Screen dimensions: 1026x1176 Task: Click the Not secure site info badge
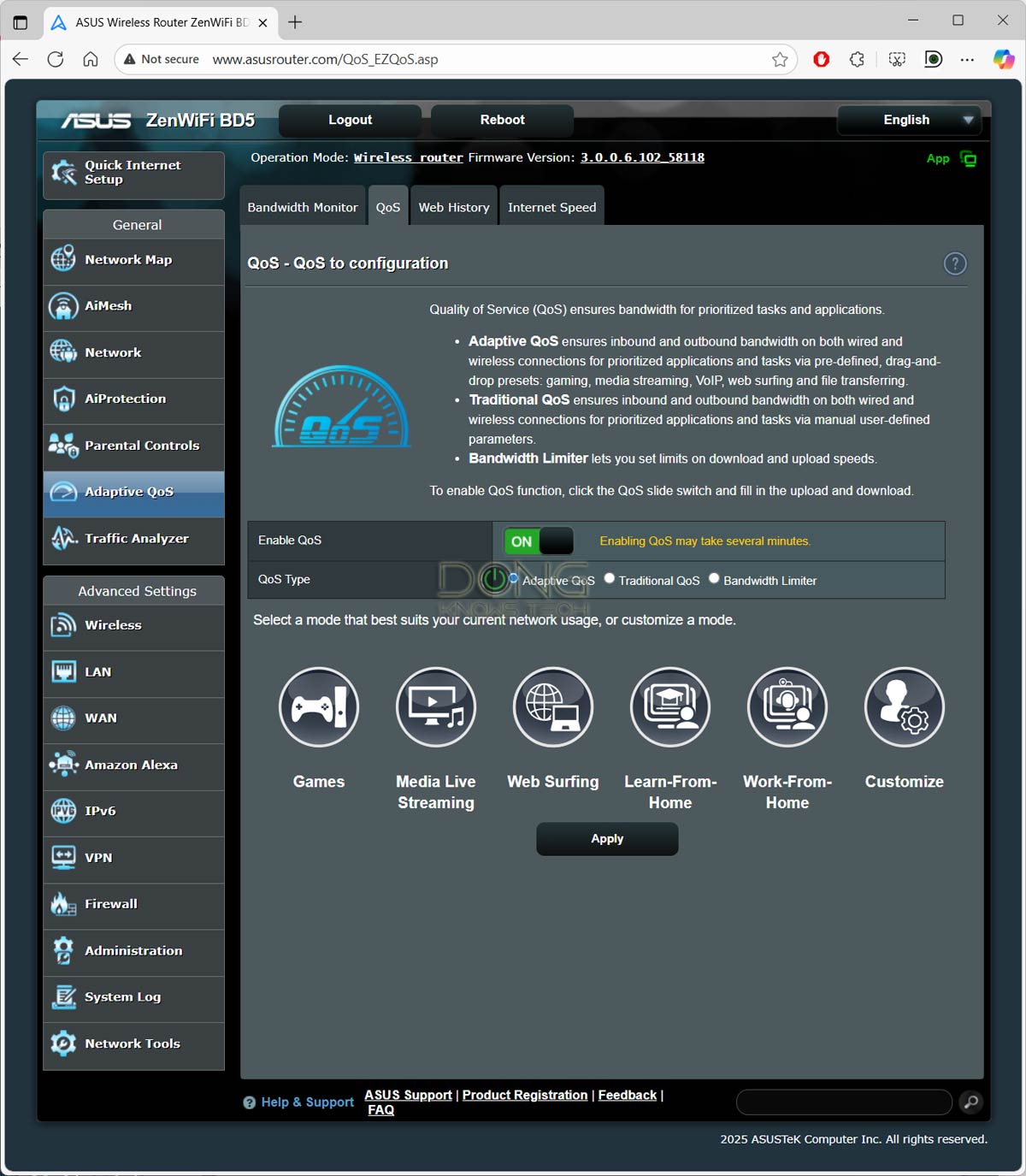162,59
